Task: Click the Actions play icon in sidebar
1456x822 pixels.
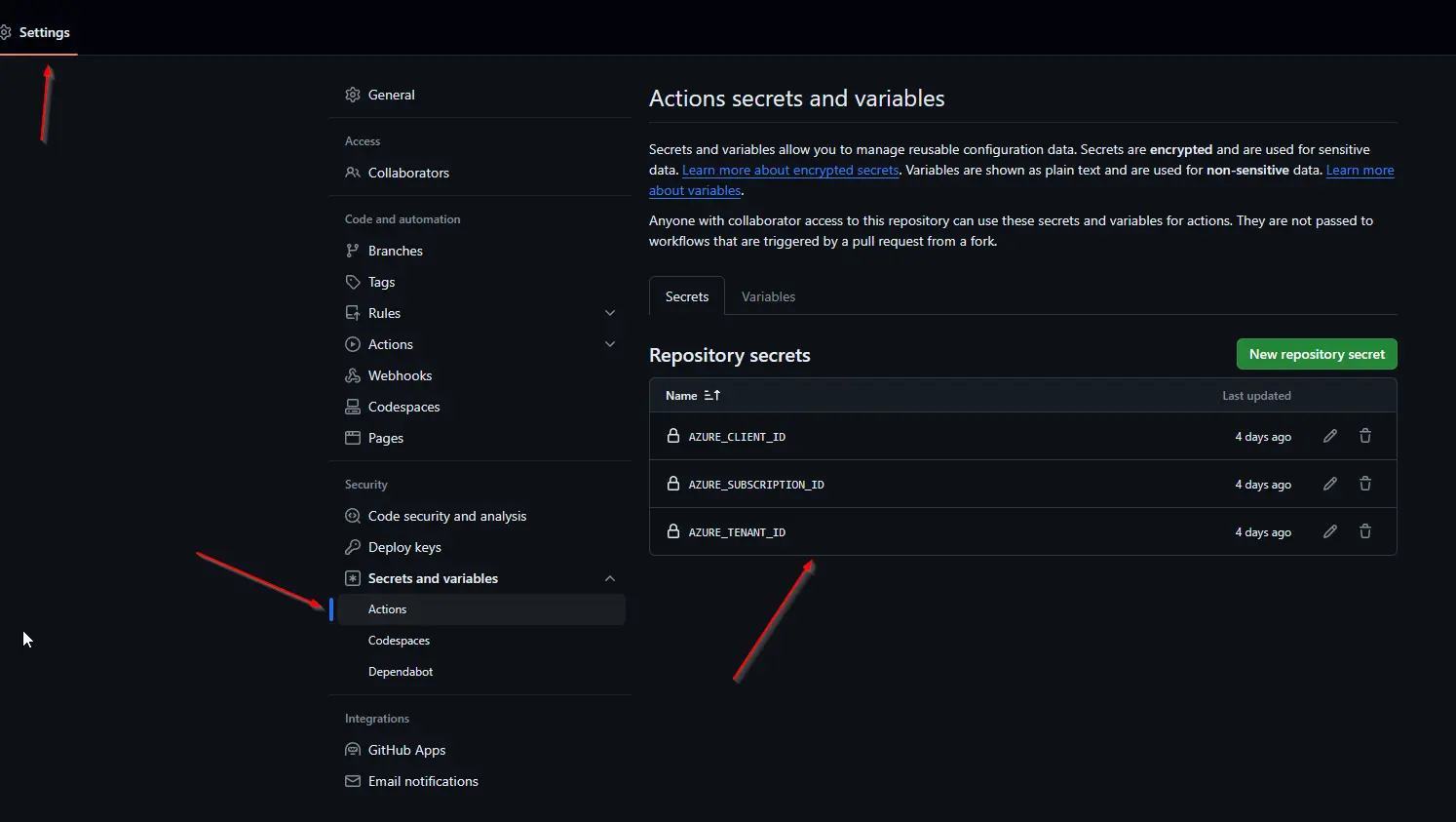Action: [x=353, y=344]
